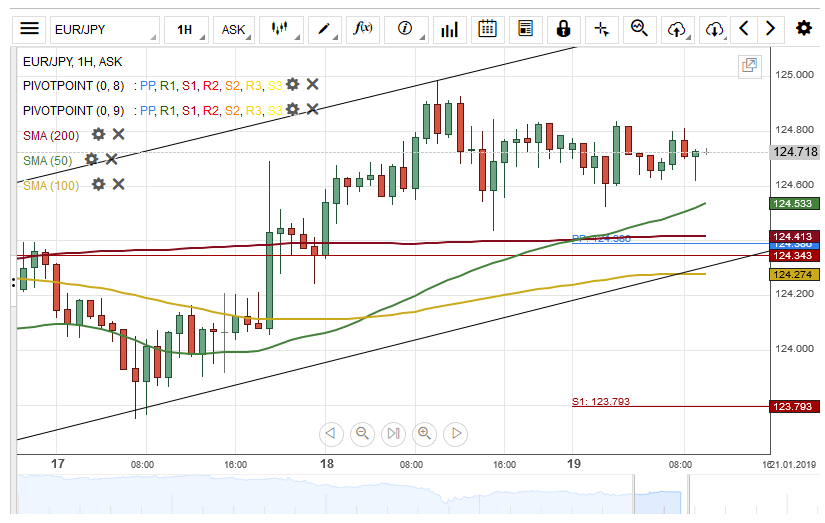Click the calendar icon in toolbar

pyautogui.click(x=487, y=29)
